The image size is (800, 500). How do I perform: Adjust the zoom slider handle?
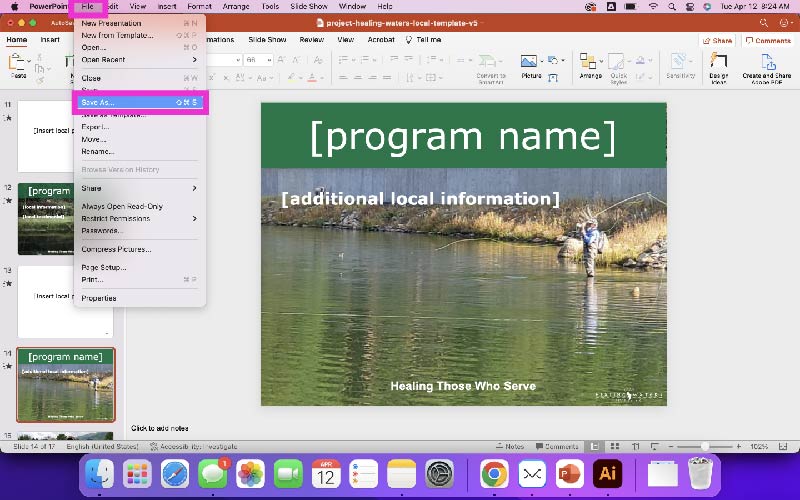point(705,446)
